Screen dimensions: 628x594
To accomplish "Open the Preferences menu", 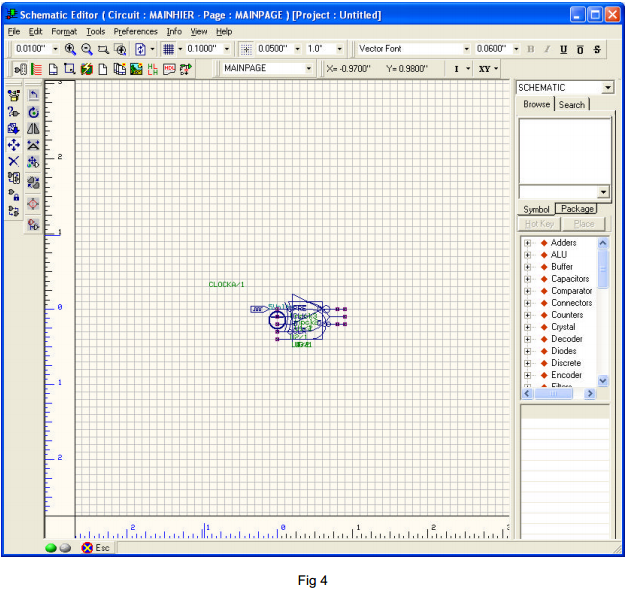I will pyautogui.click(x=135, y=31).
